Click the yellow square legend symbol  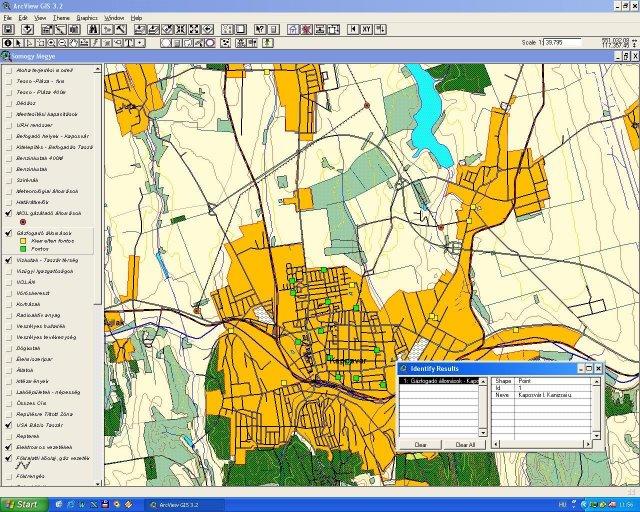coord(21,240)
